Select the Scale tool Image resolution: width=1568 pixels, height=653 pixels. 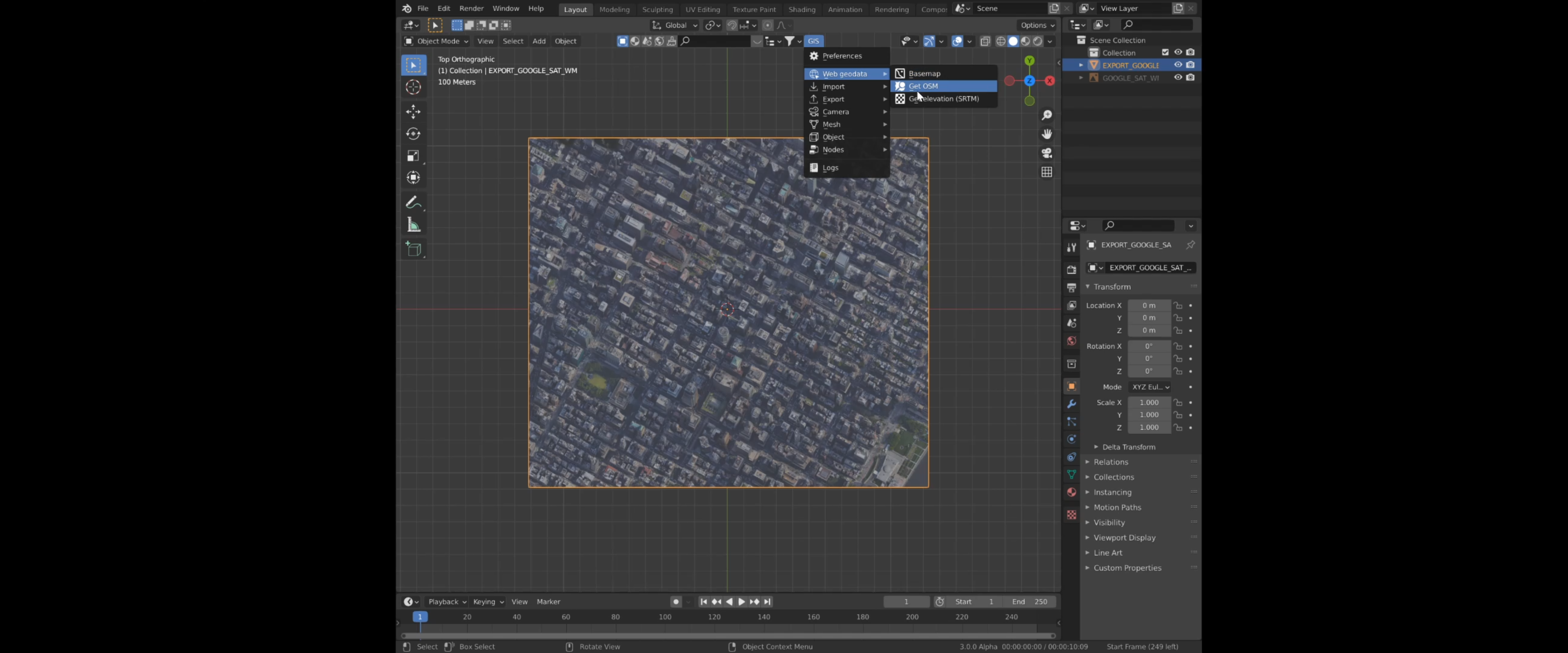[x=413, y=156]
